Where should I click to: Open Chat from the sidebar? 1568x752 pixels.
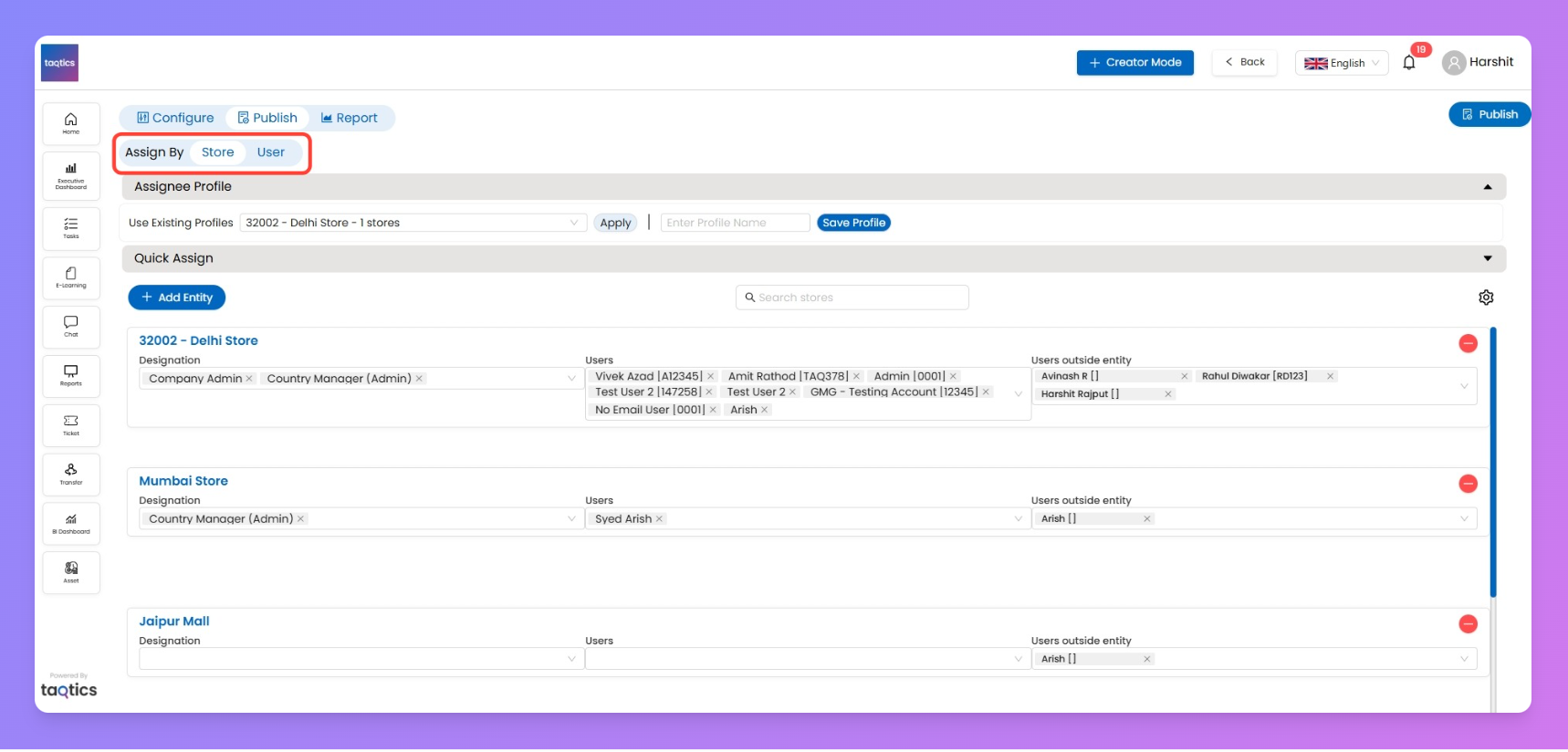pyautogui.click(x=70, y=326)
